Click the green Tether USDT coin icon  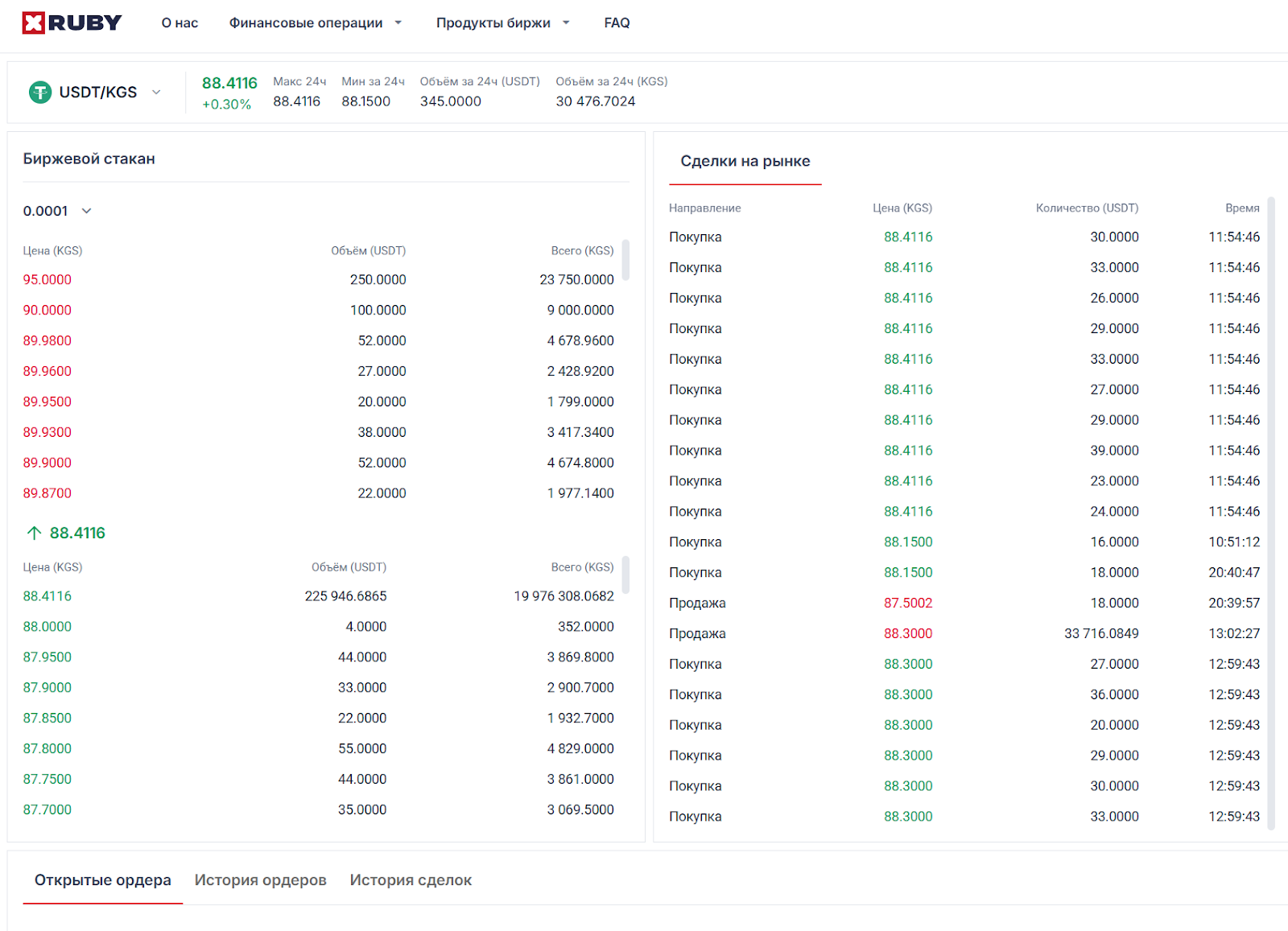point(40,93)
